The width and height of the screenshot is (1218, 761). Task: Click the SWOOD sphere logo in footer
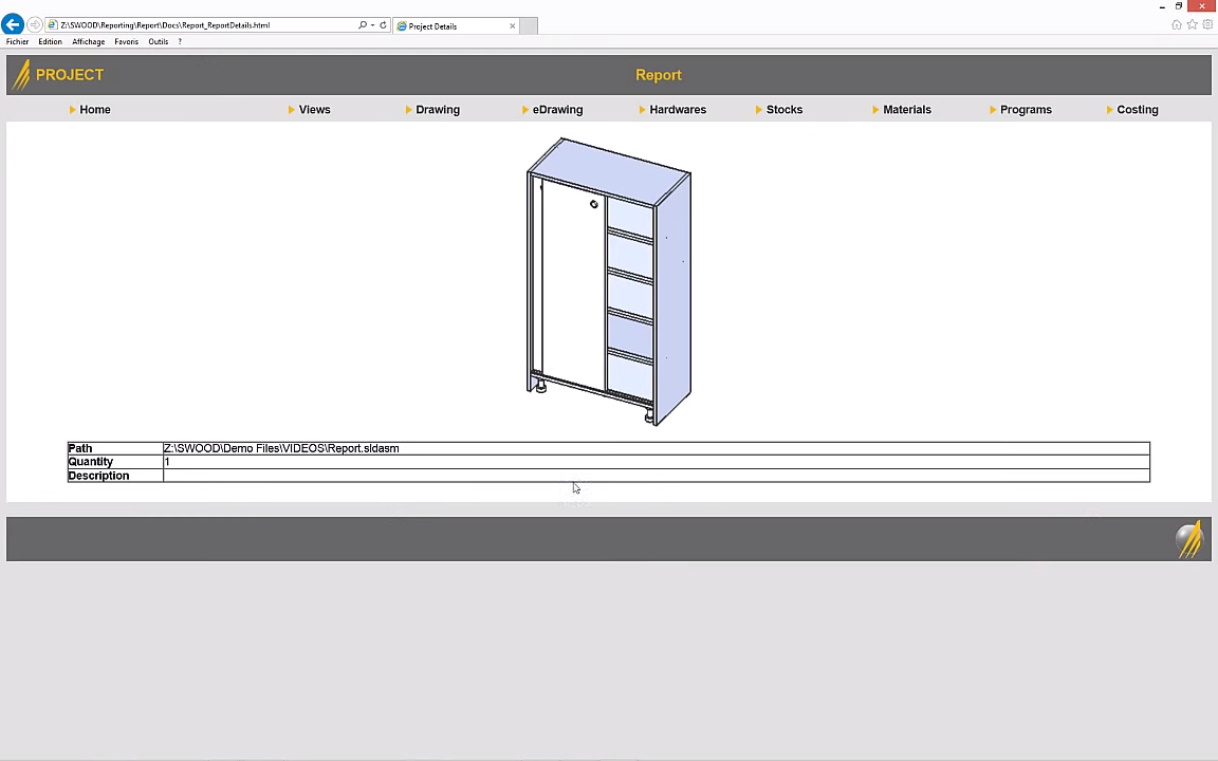pyautogui.click(x=1189, y=539)
